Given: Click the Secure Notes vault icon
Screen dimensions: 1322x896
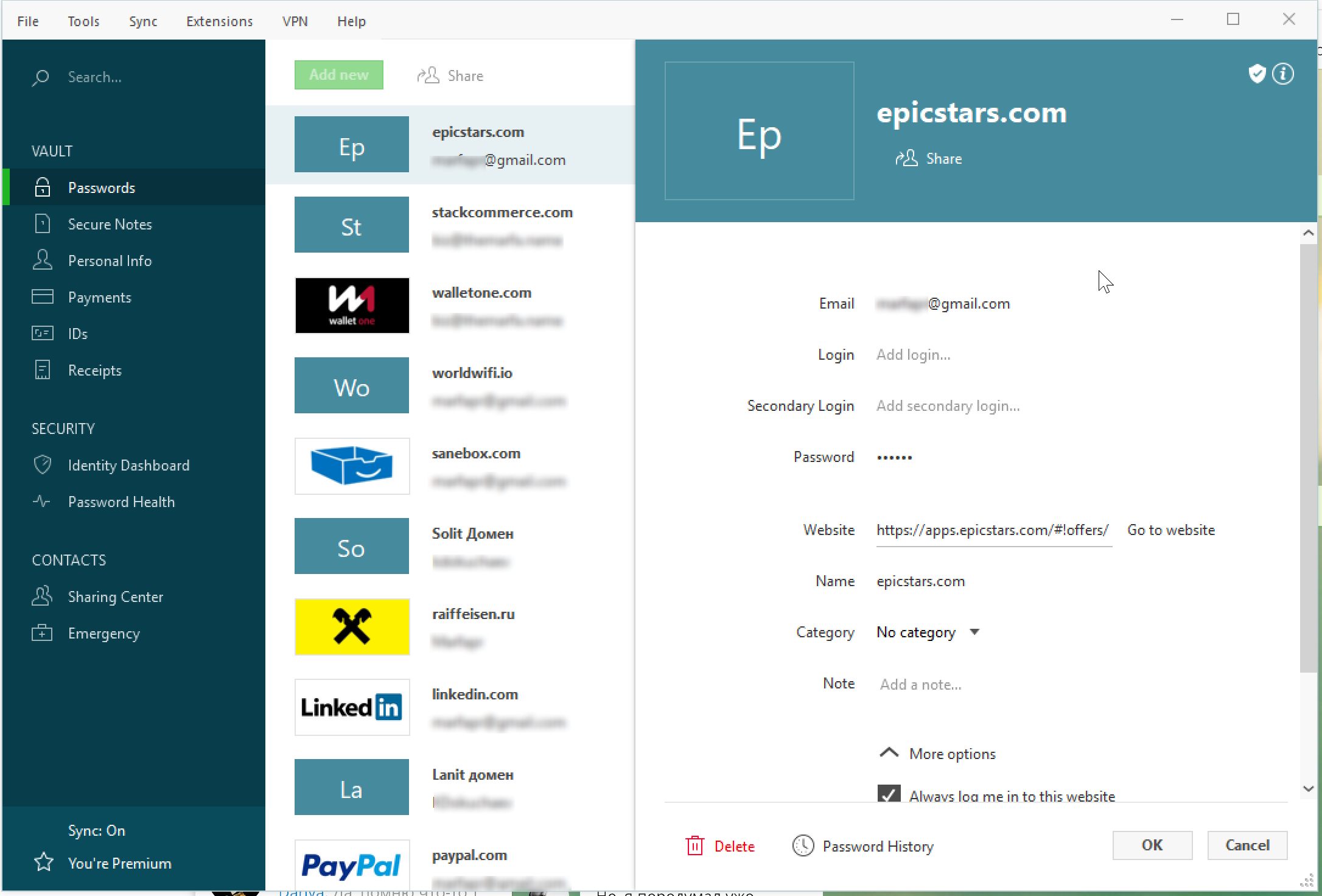Looking at the screenshot, I should click(x=41, y=224).
